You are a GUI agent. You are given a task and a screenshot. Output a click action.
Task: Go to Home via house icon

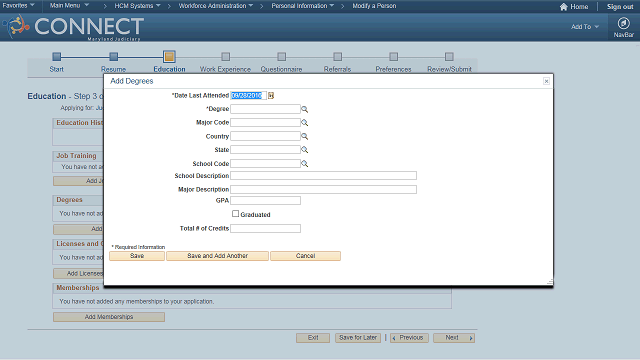564,7
